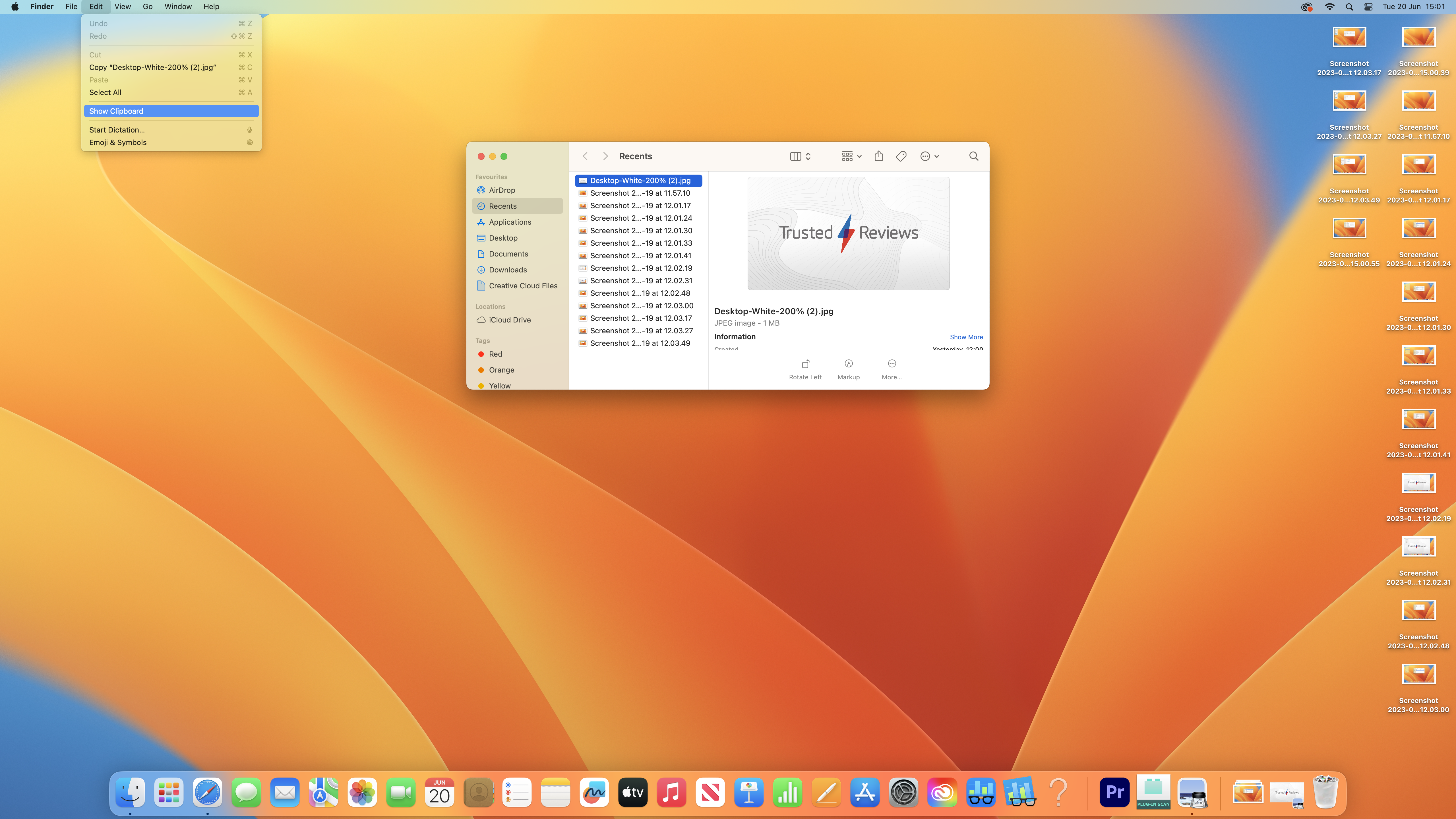Open Freeform from the Dock

[x=594, y=793]
